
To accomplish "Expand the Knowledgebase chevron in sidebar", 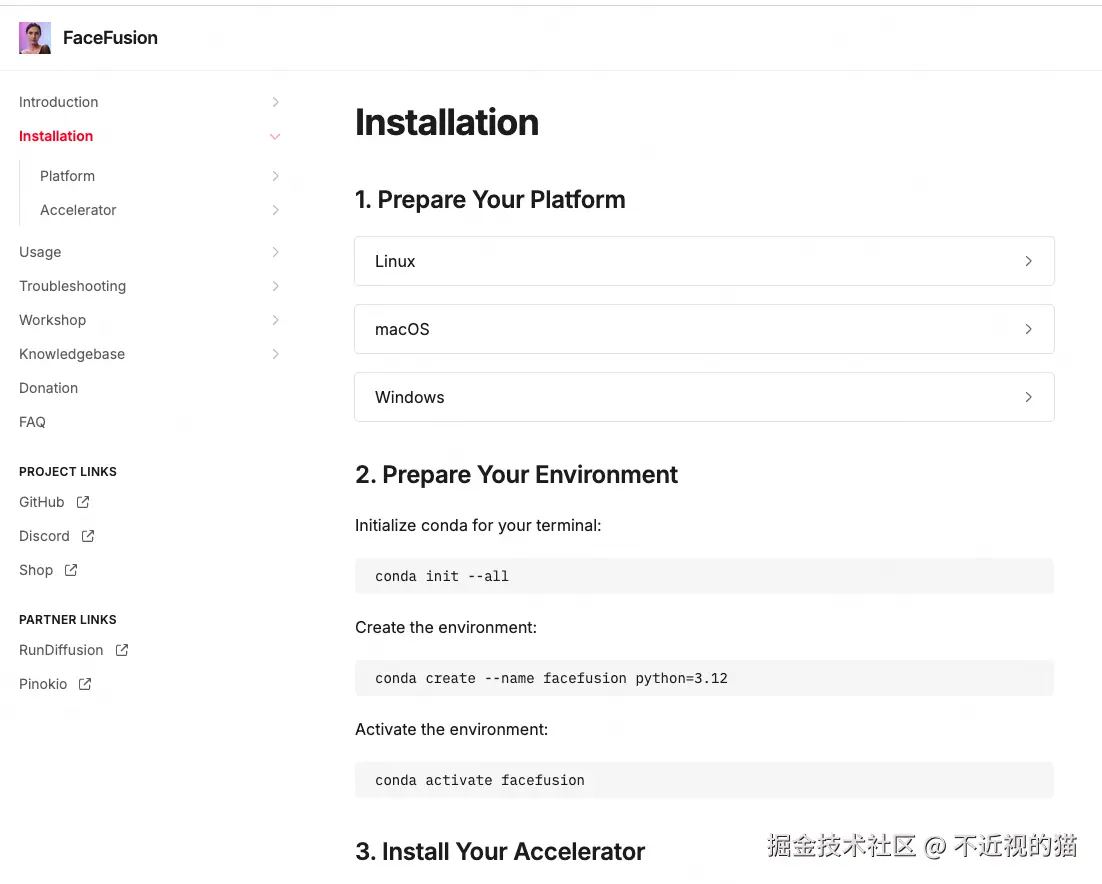I will click(x=275, y=354).
